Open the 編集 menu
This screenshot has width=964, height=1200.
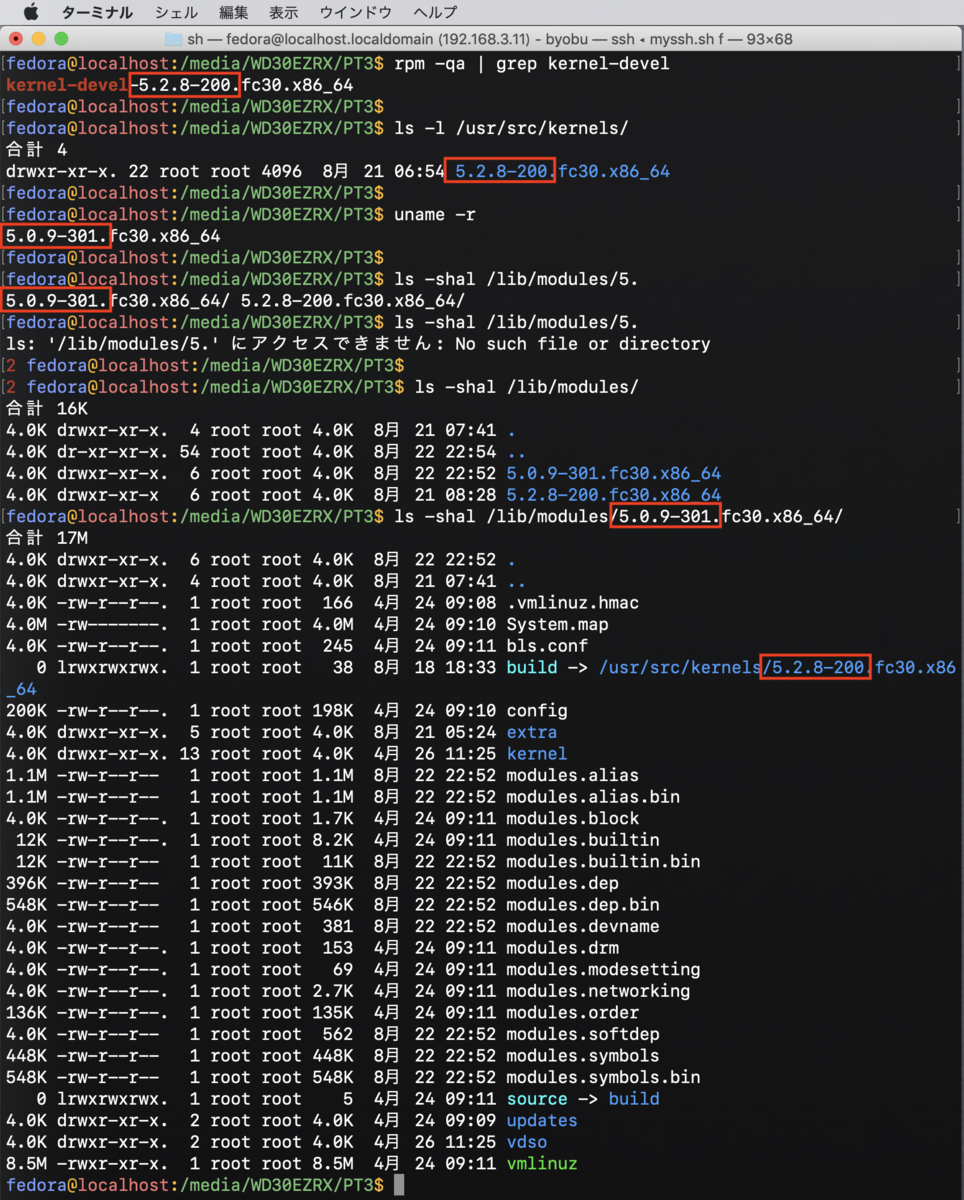(233, 12)
